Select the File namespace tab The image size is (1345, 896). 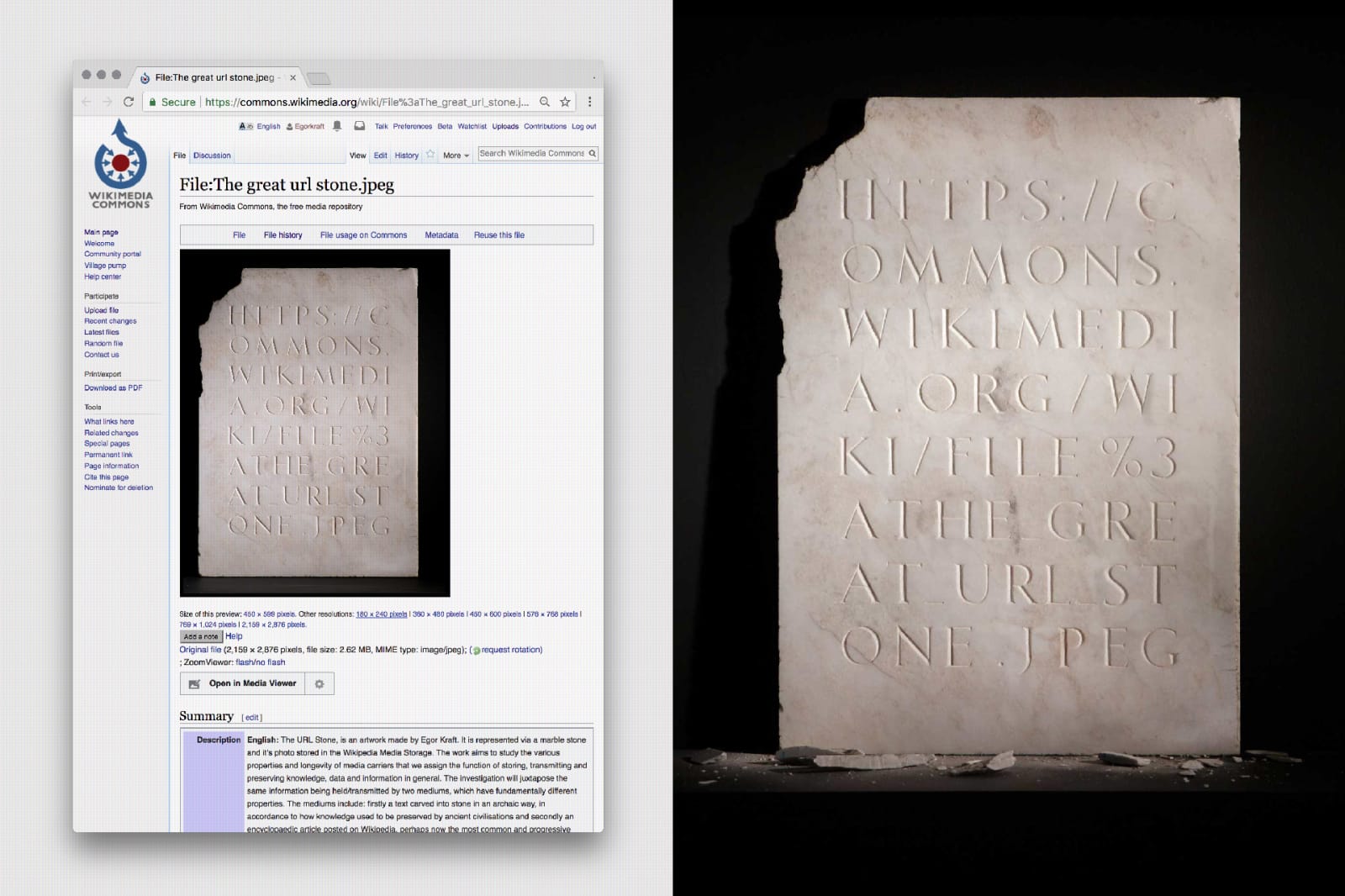[179, 155]
